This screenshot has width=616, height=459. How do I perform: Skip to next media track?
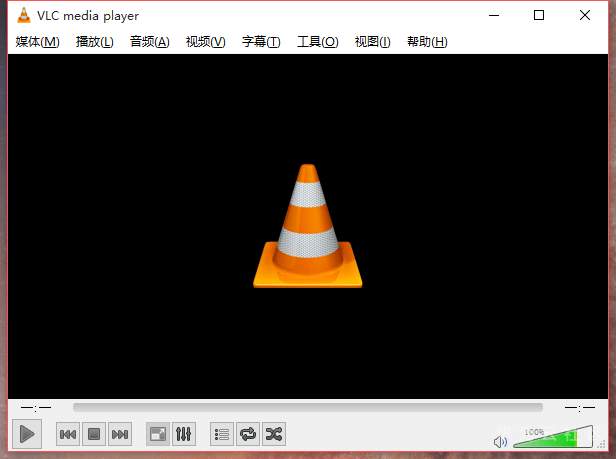[x=120, y=434]
